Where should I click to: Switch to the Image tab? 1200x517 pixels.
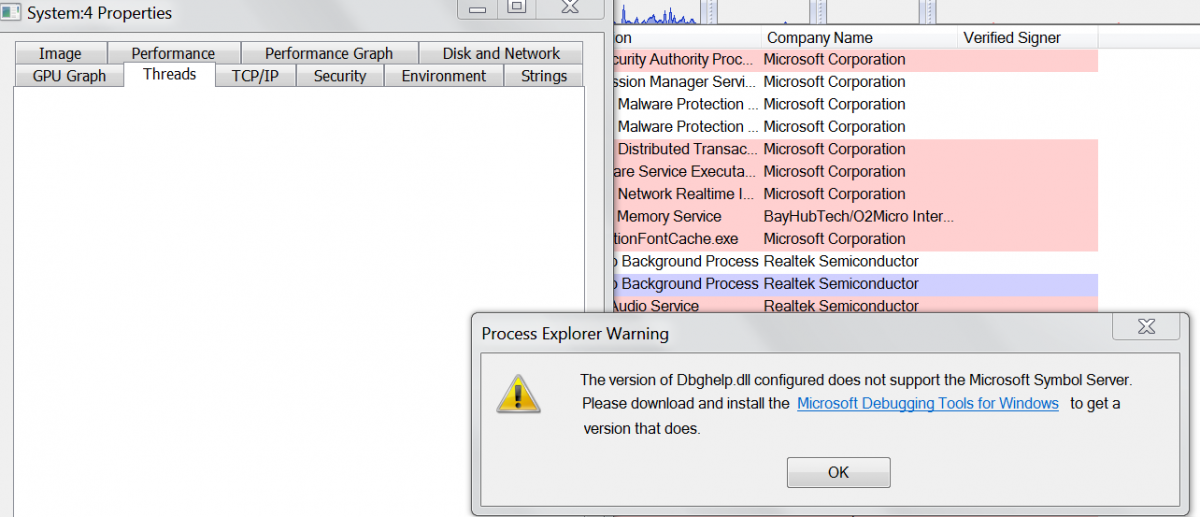pos(60,54)
